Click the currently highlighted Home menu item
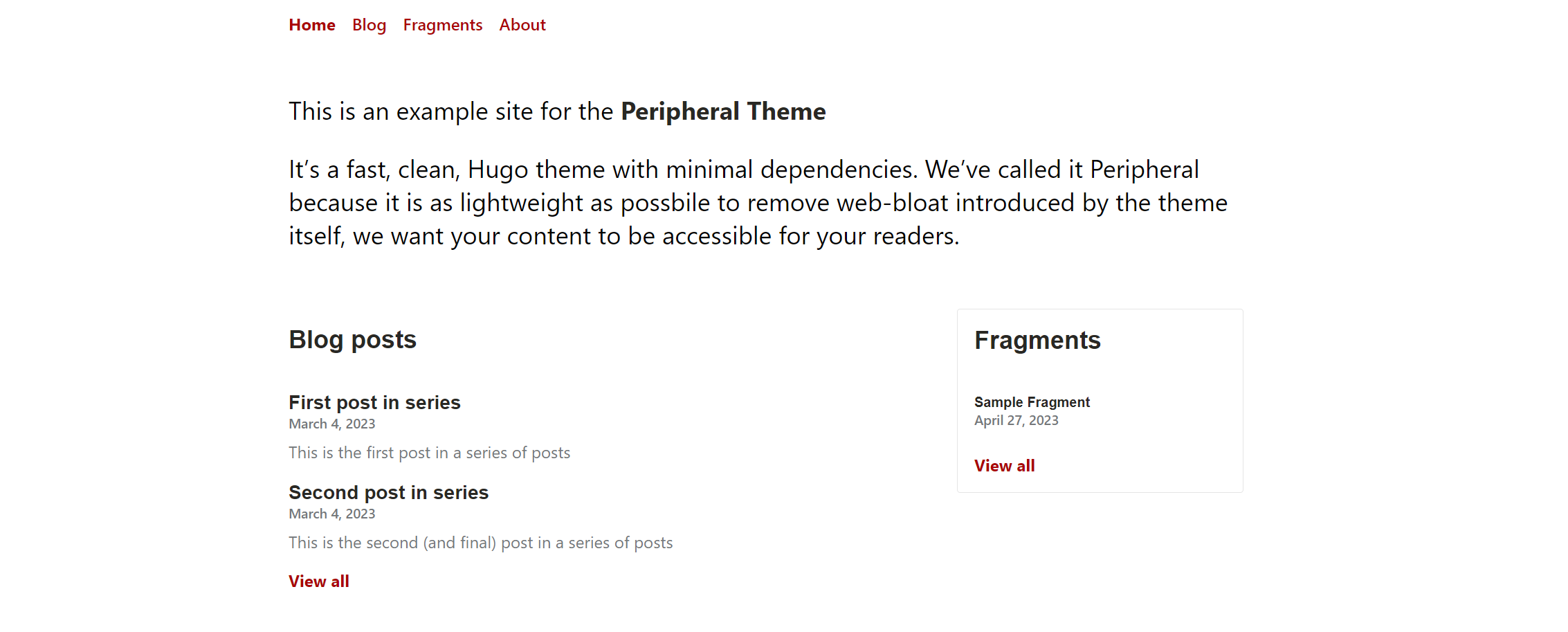The width and height of the screenshot is (1568, 632). [311, 25]
